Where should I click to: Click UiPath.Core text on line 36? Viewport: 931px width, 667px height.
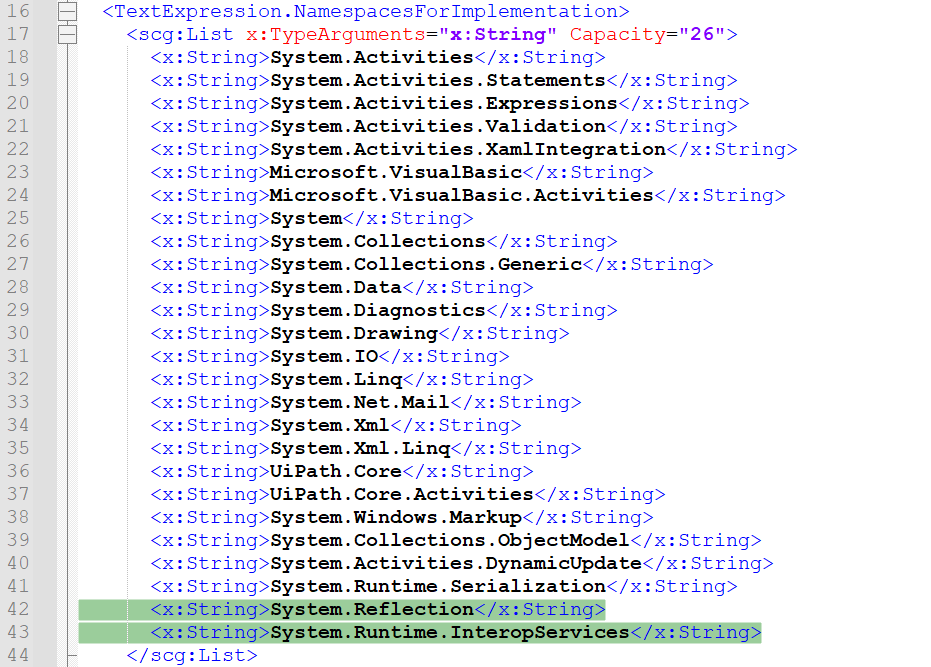(336, 471)
